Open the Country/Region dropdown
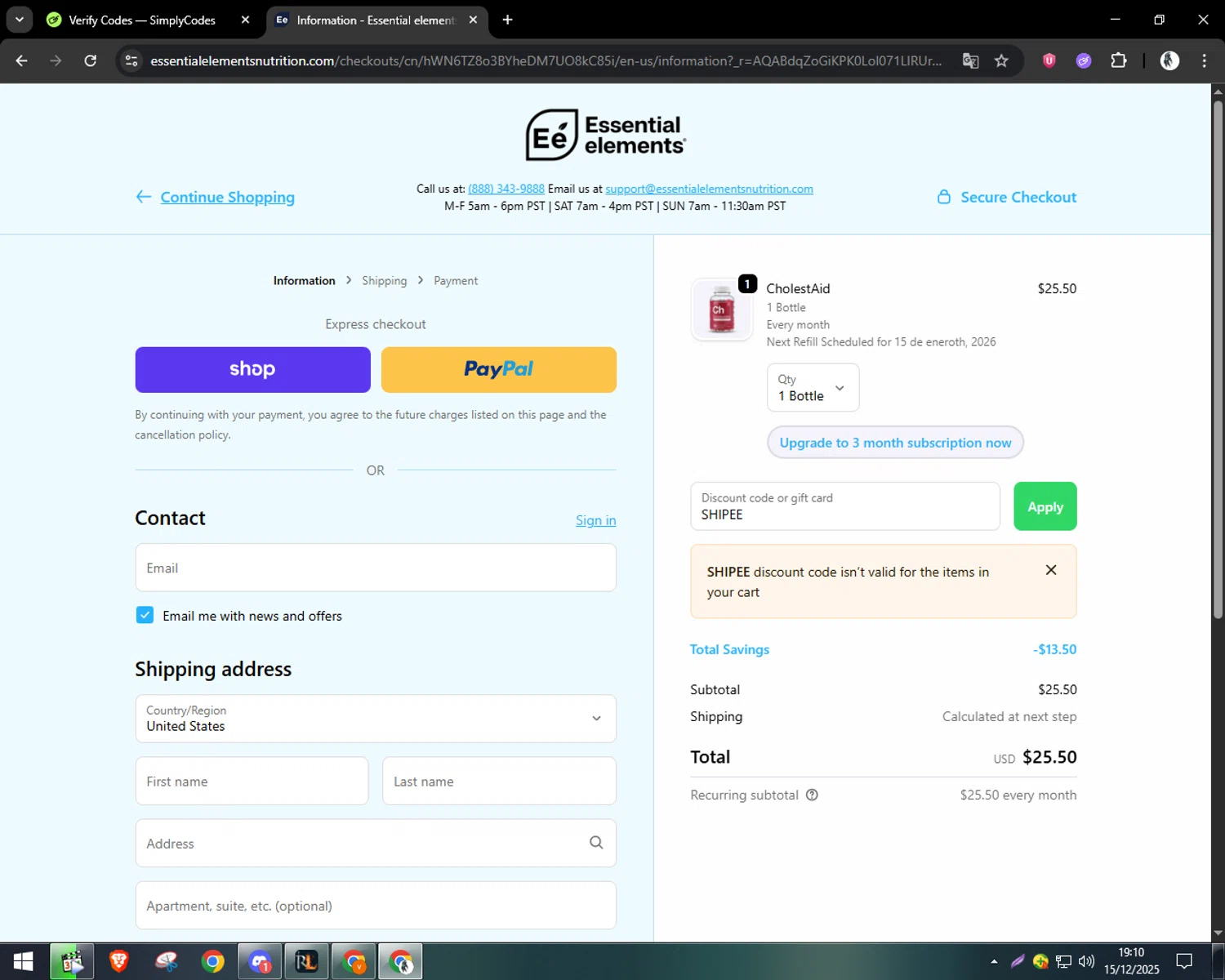Image resolution: width=1225 pixels, height=980 pixels. [x=376, y=719]
